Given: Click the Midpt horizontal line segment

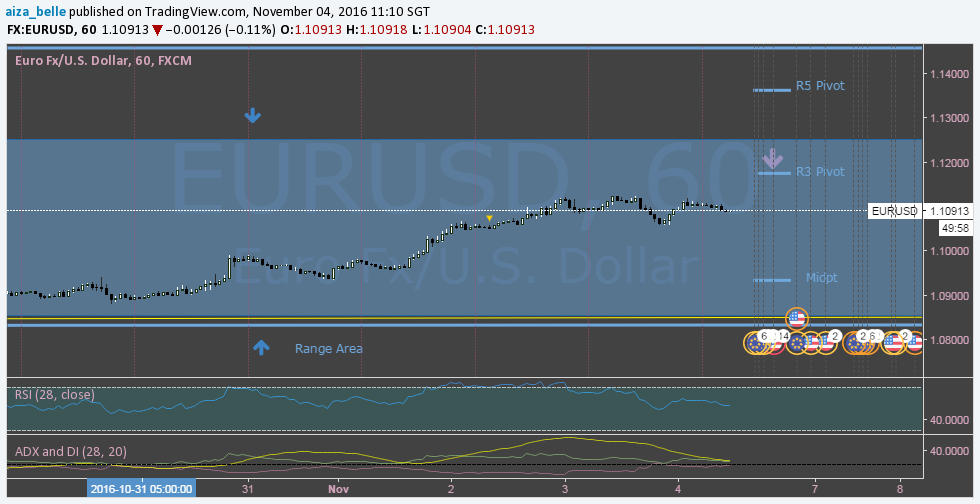Looking at the screenshot, I should click(772, 280).
